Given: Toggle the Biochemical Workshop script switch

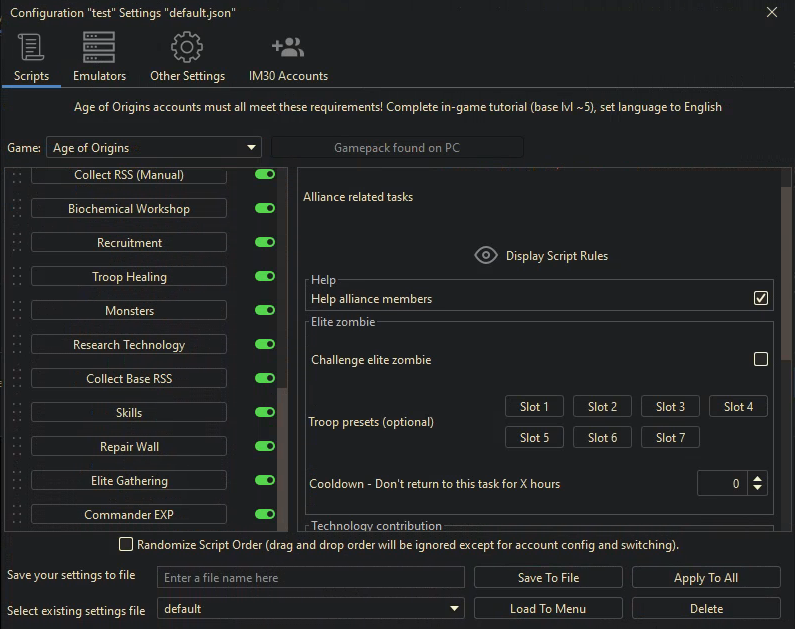Looking at the screenshot, I should coord(265,209).
